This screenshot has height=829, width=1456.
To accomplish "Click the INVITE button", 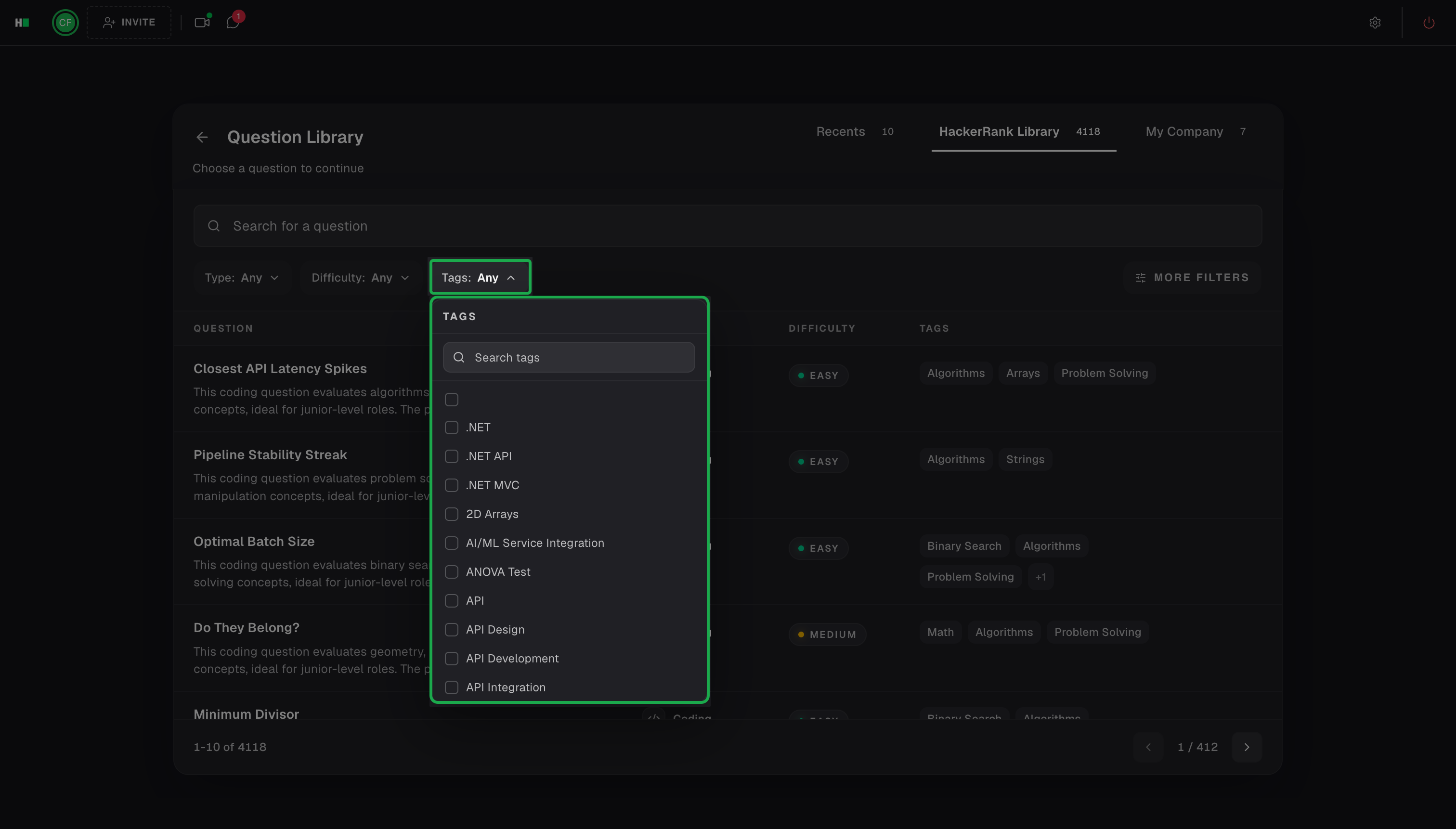I will [129, 23].
